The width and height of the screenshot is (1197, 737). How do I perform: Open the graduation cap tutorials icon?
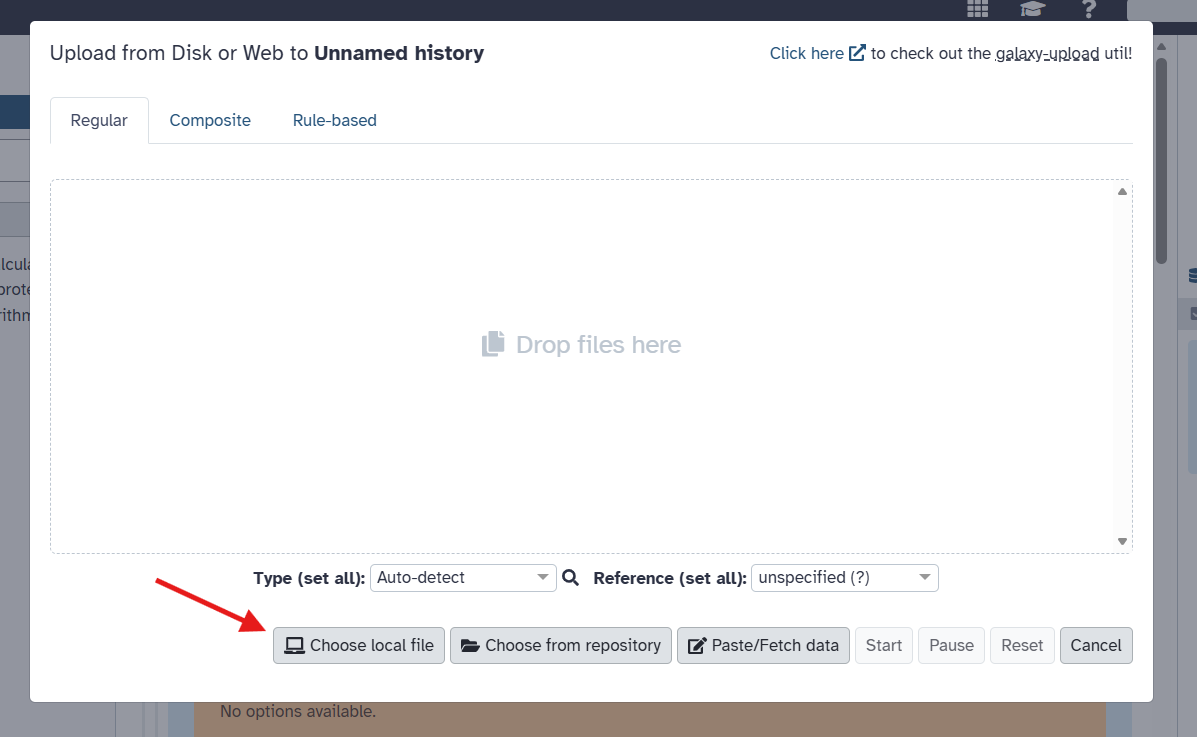(1032, 9)
